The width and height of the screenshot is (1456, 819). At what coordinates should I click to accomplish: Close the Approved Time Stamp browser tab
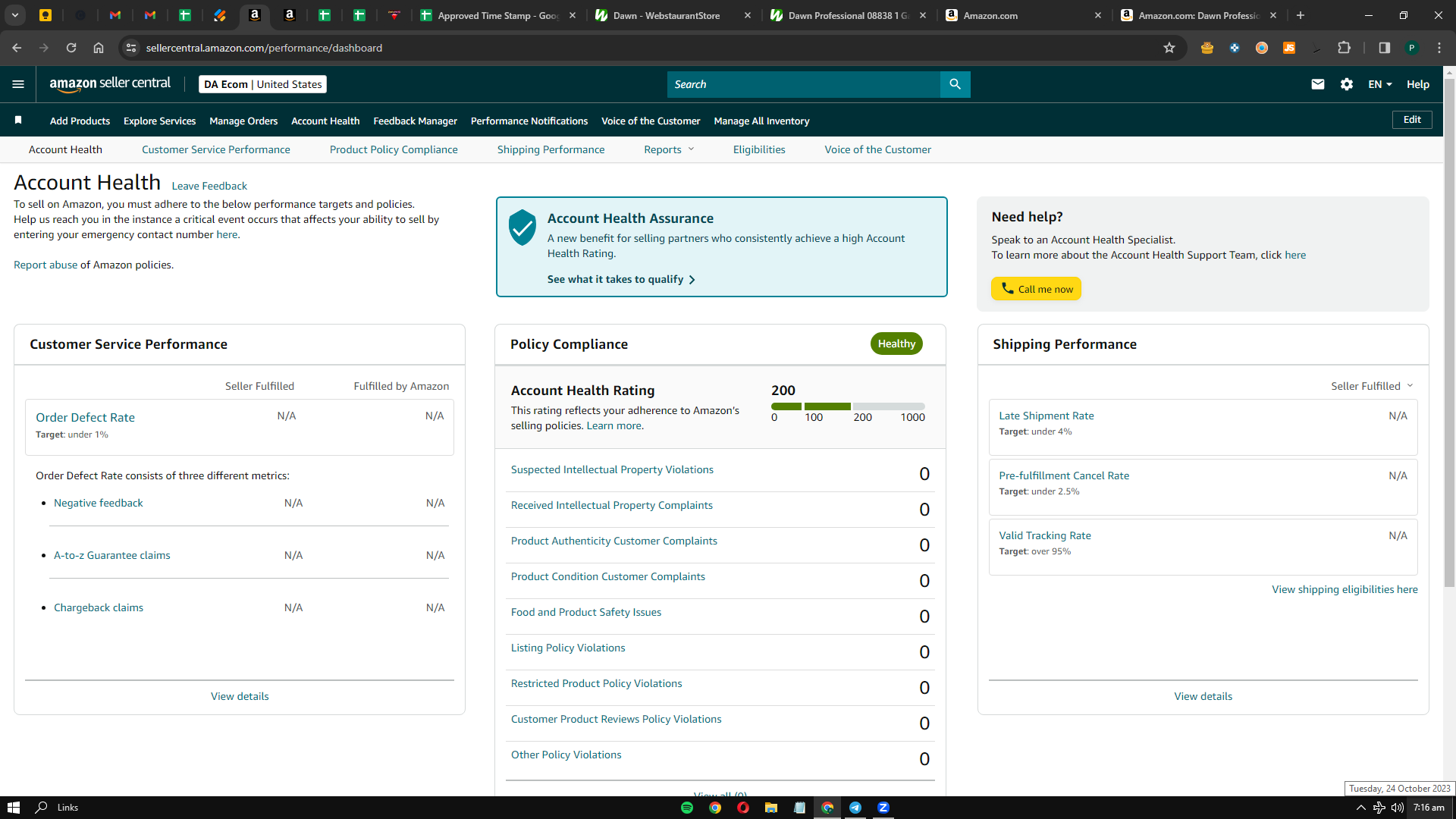(573, 15)
